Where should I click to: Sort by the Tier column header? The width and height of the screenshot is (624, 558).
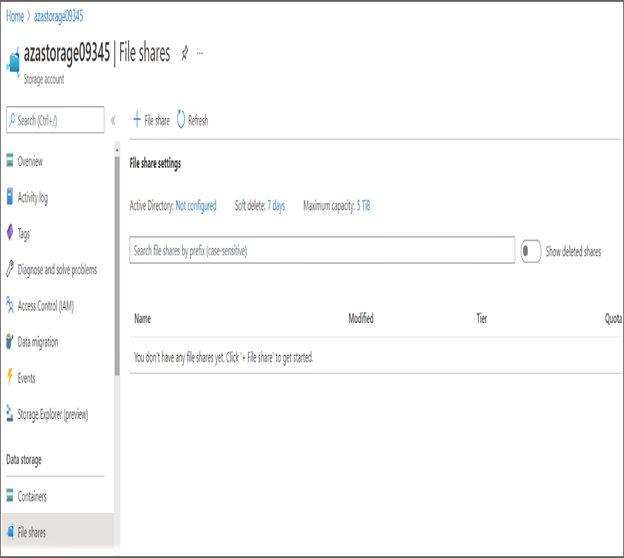tap(482, 318)
